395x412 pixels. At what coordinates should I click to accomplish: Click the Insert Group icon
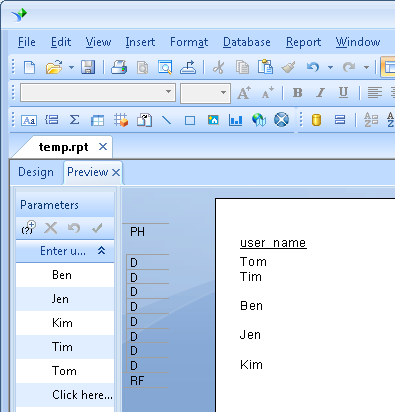(x=52, y=120)
